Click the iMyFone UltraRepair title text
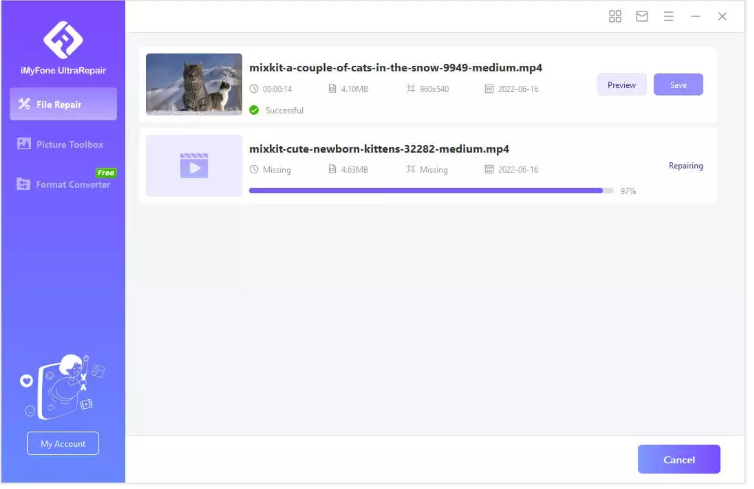This screenshot has width=754, height=489. (x=63, y=71)
